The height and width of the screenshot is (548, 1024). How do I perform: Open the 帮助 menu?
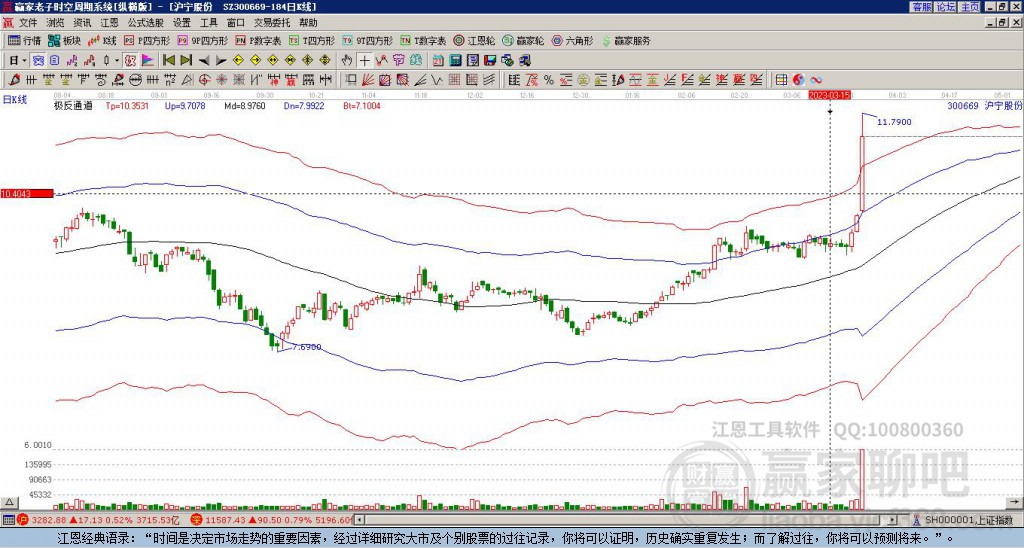(308, 23)
